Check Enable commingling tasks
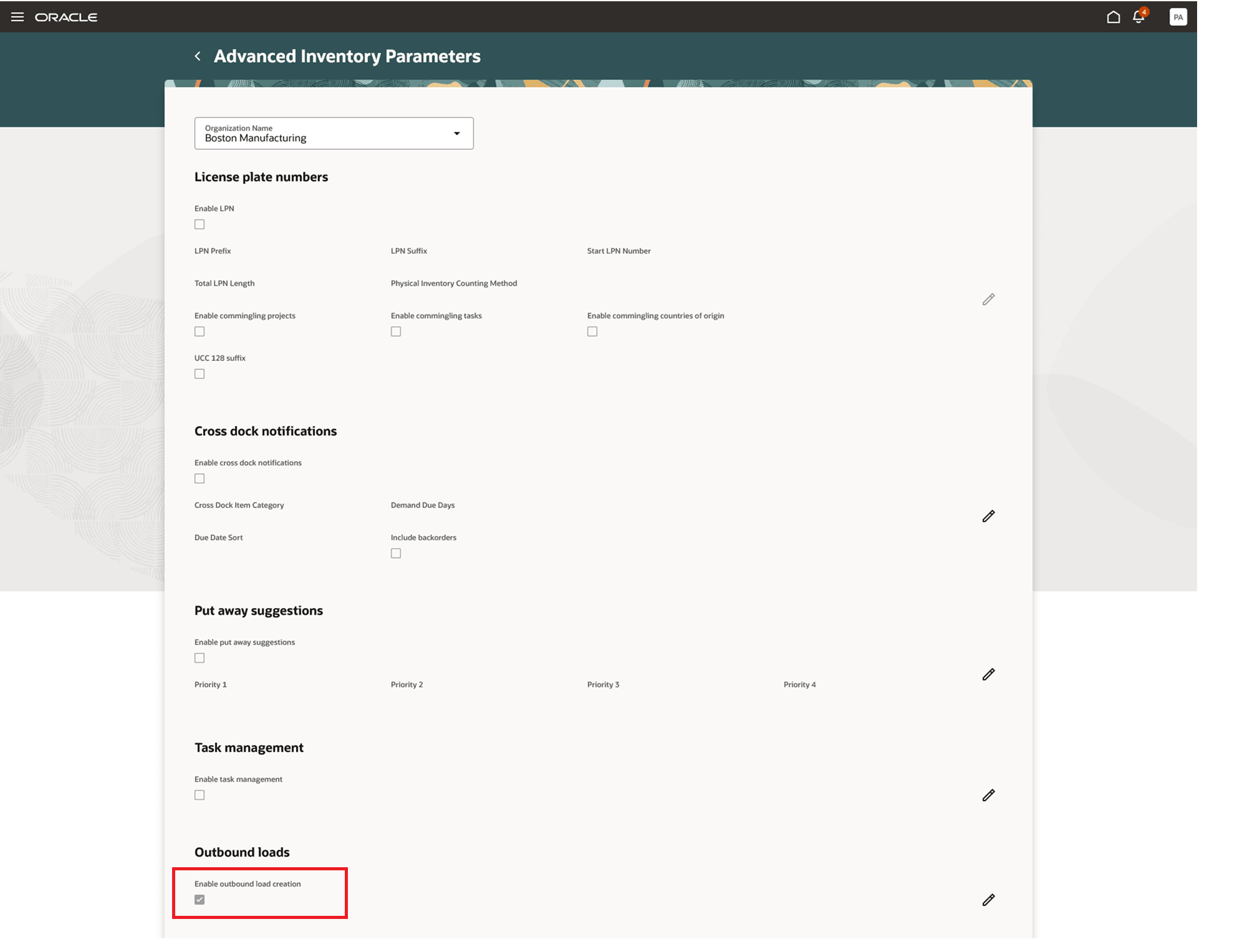Viewport: 1237px width, 952px height. tap(396, 332)
